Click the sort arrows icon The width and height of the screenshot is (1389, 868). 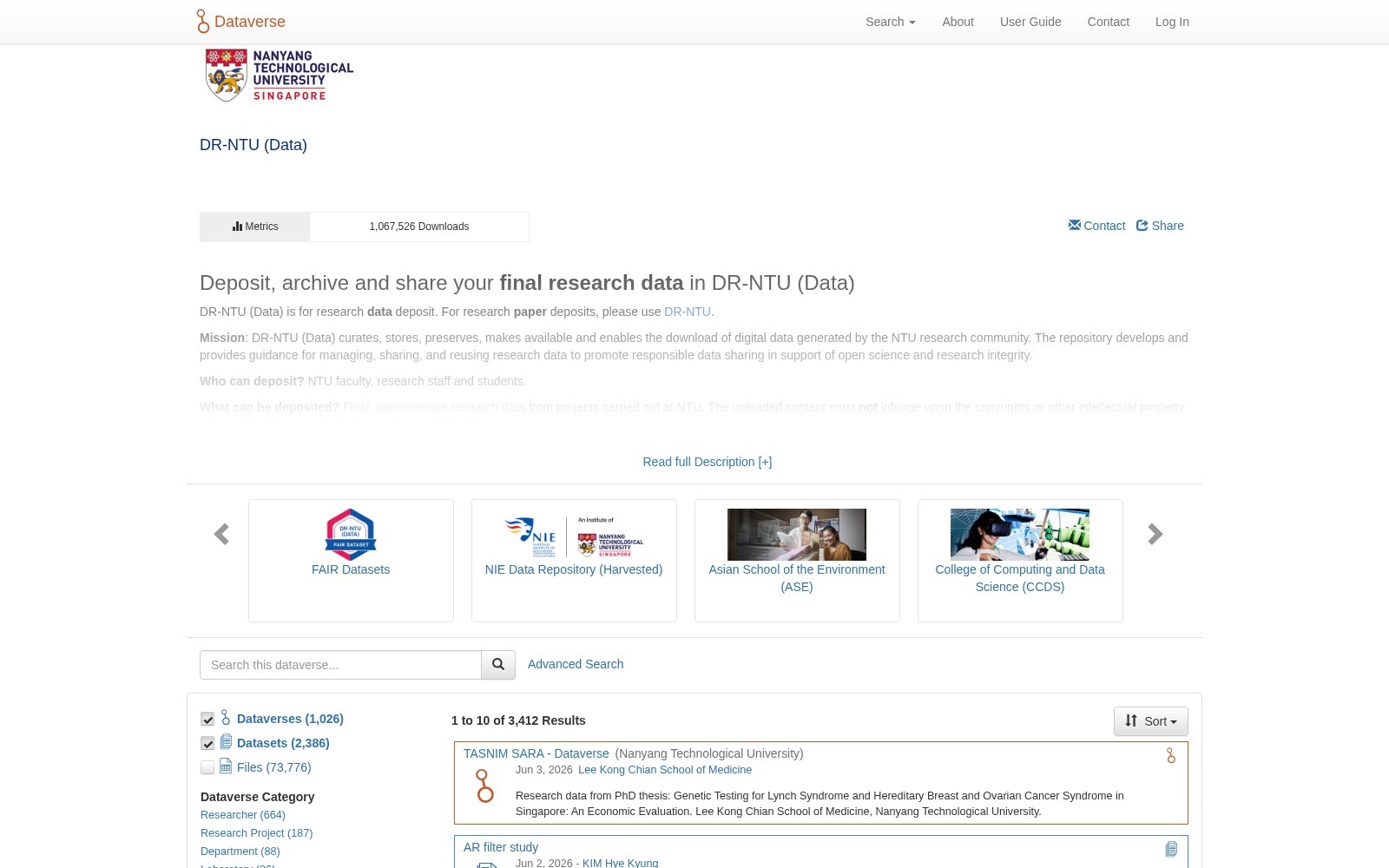pyautogui.click(x=1131, y=720)
